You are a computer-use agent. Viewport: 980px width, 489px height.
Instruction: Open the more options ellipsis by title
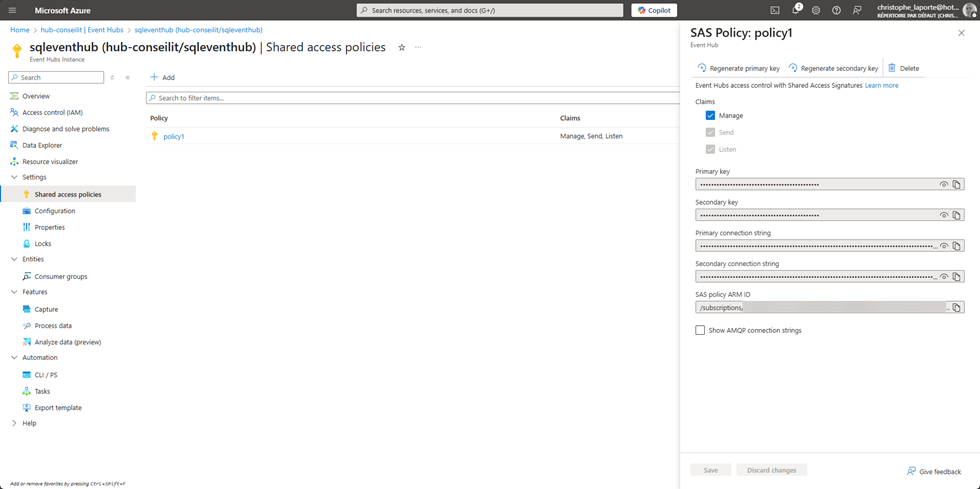click(x=418, y=48)
